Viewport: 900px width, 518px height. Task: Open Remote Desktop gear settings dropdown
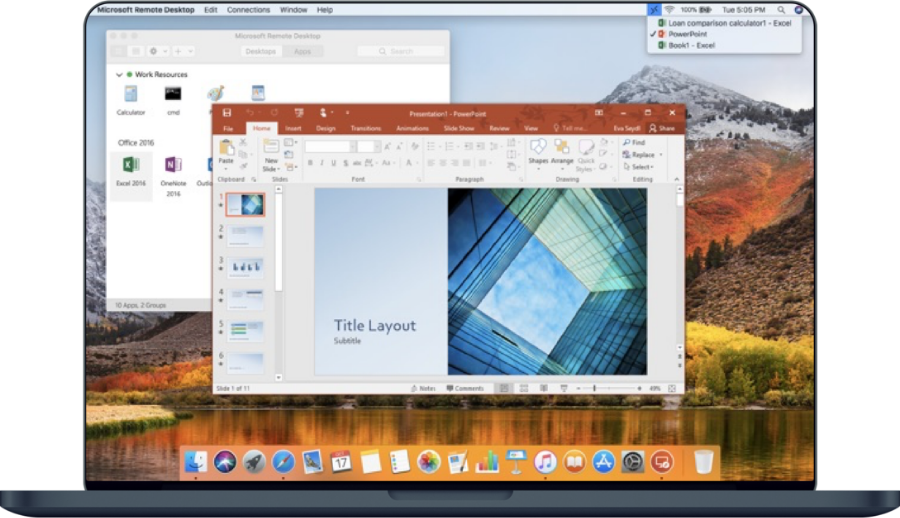(157, 51)
